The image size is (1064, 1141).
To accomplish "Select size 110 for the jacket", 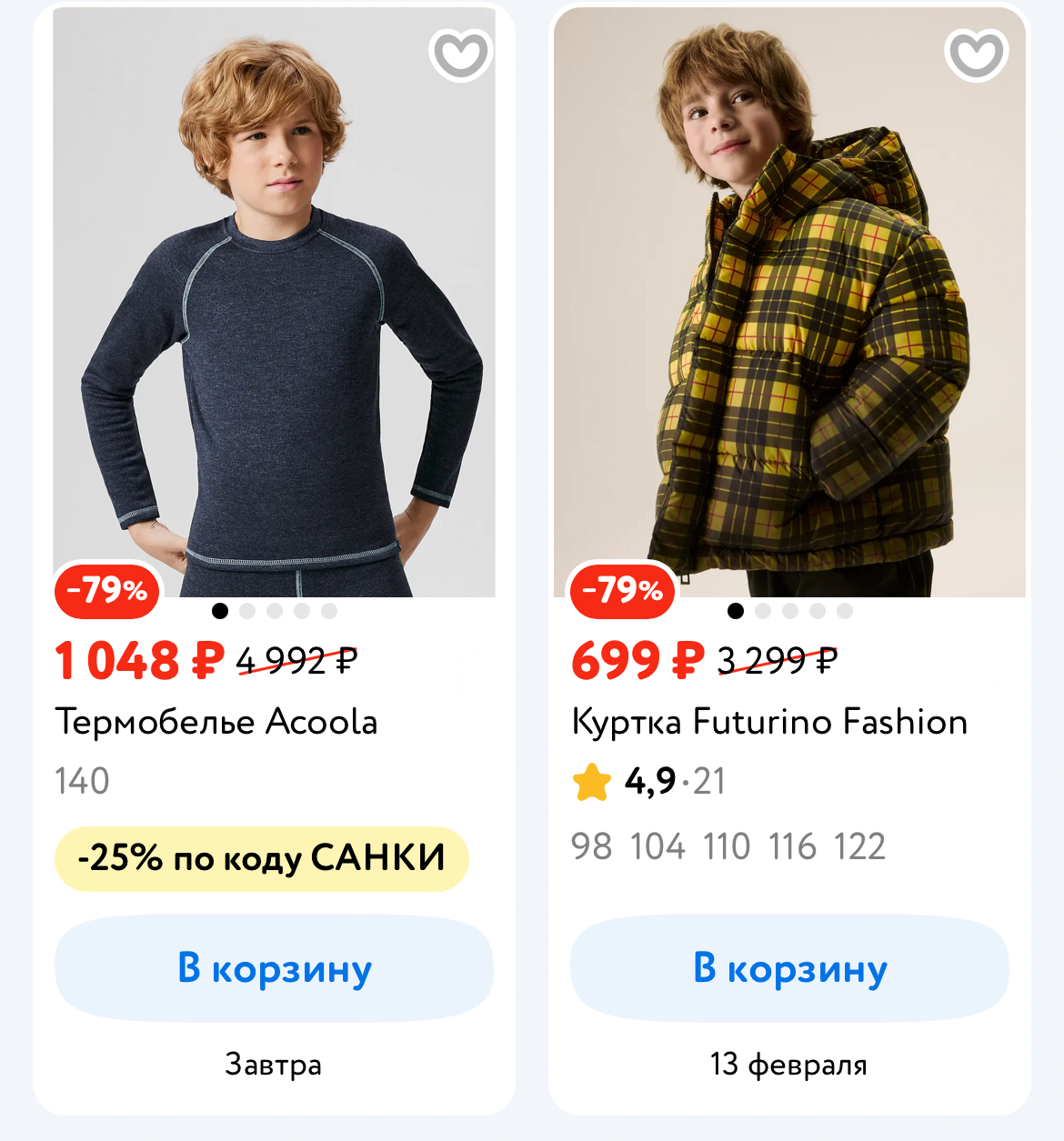I will [x=727, y=846].
